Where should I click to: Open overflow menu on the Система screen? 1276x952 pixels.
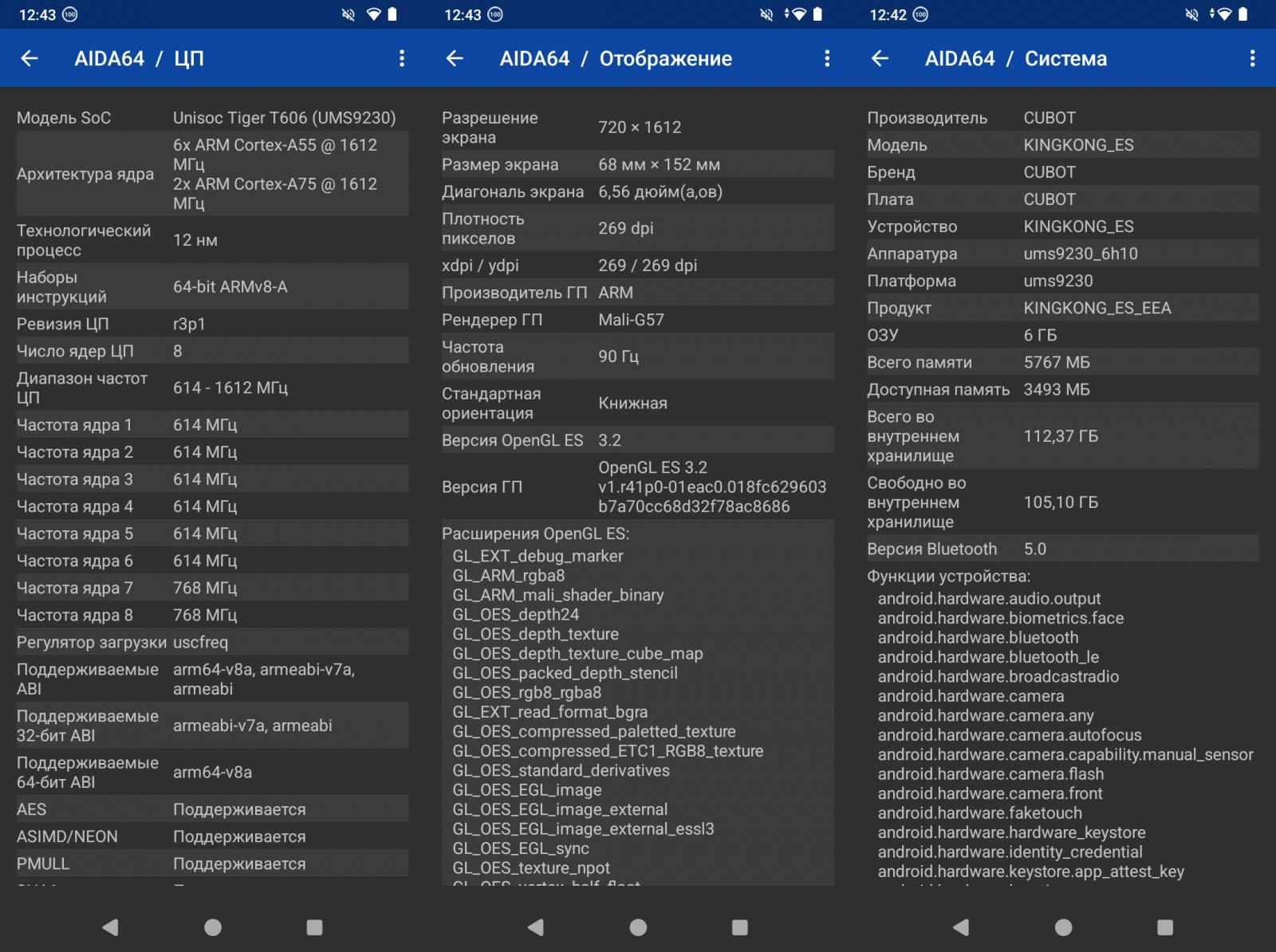coord(1252,58)
